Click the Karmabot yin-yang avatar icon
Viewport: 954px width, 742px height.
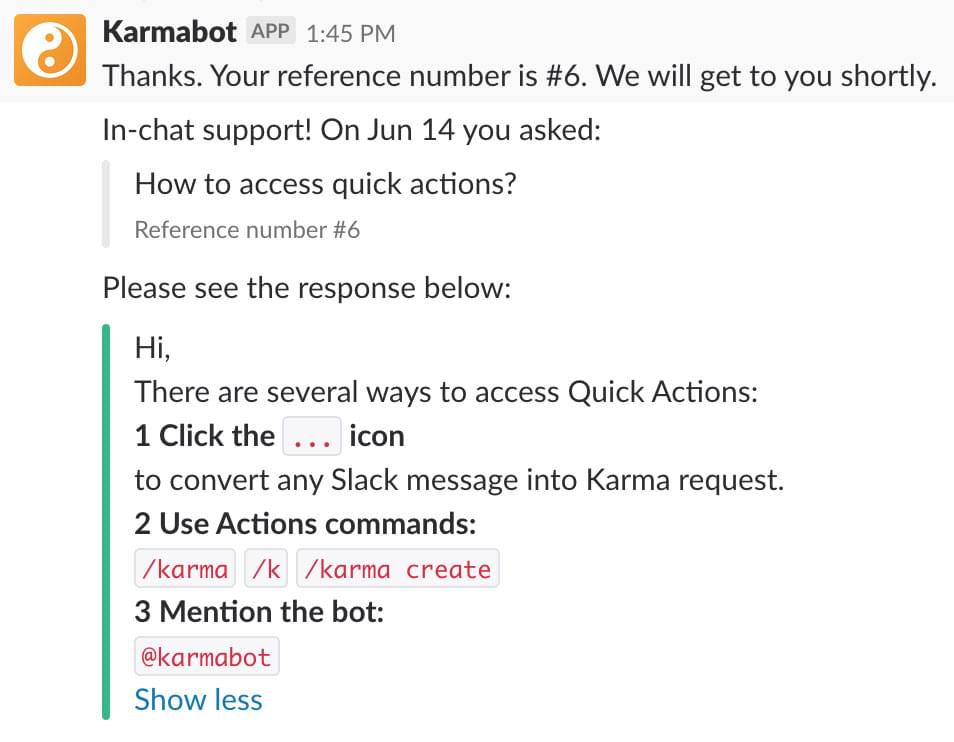(49, 50)
